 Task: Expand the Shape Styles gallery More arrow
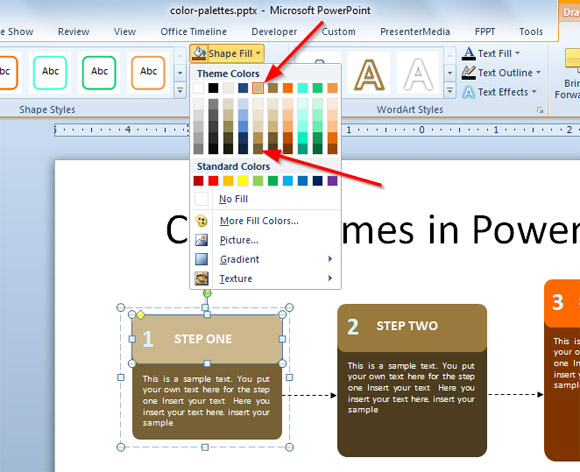coord(180,90)
